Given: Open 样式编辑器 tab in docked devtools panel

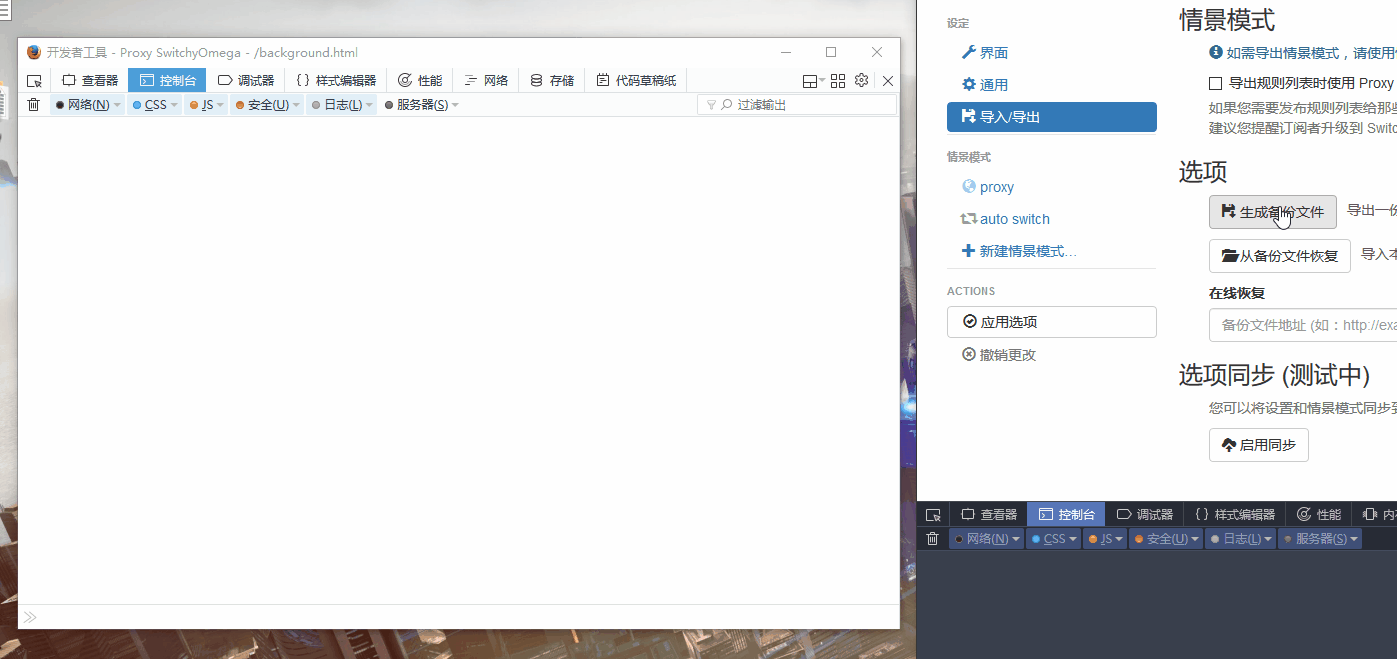Looking at the screenshot, I should 1235,515.
